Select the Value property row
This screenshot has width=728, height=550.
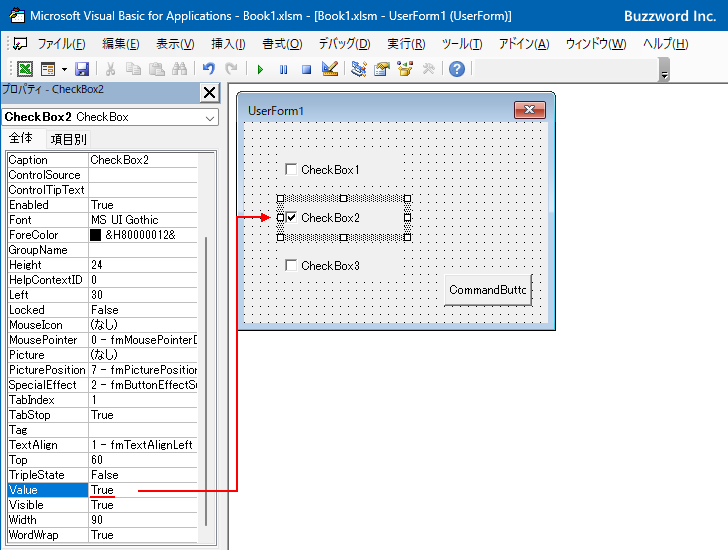(103, 490)
